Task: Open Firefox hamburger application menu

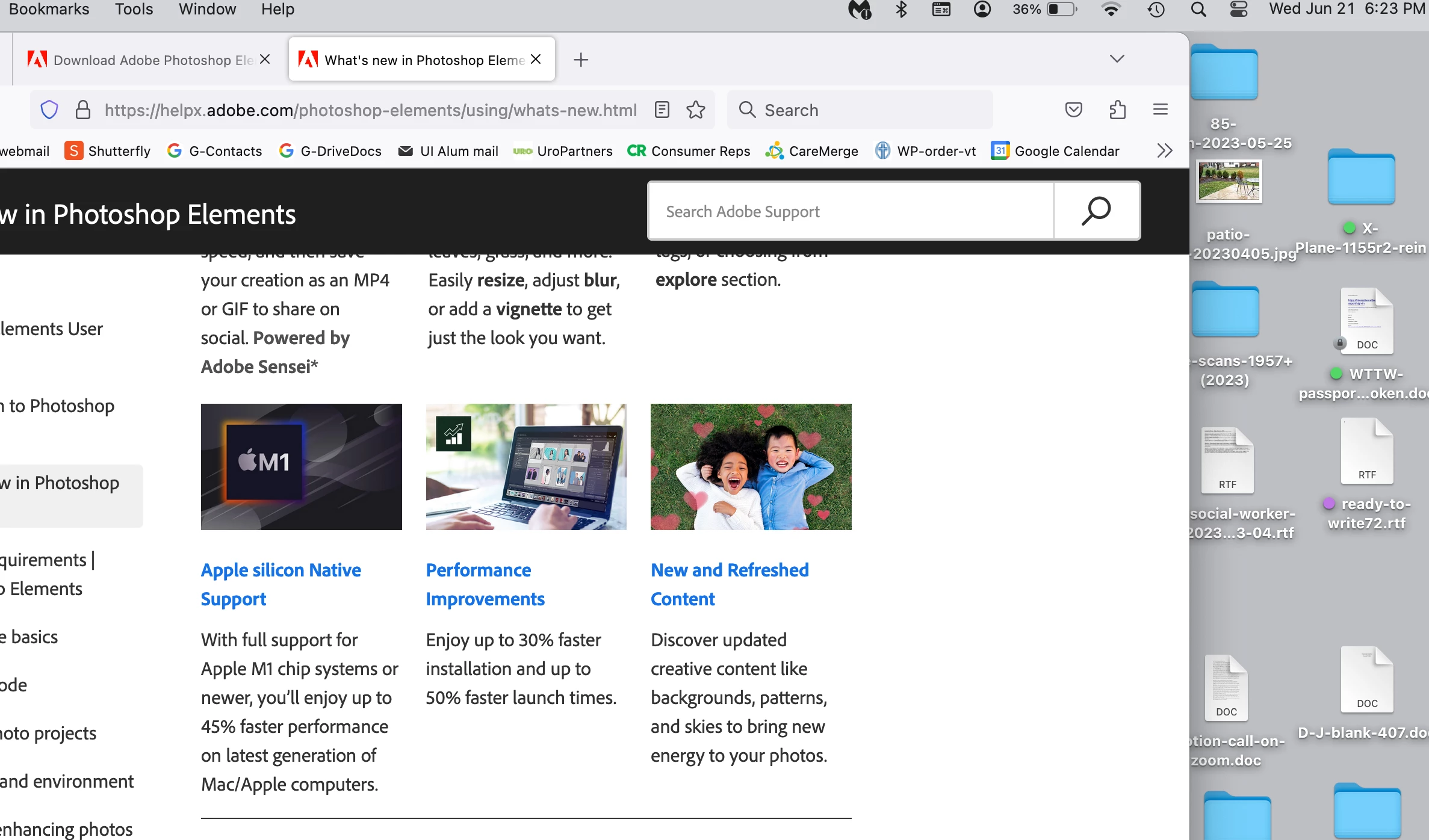Action: pos(1160,110)
